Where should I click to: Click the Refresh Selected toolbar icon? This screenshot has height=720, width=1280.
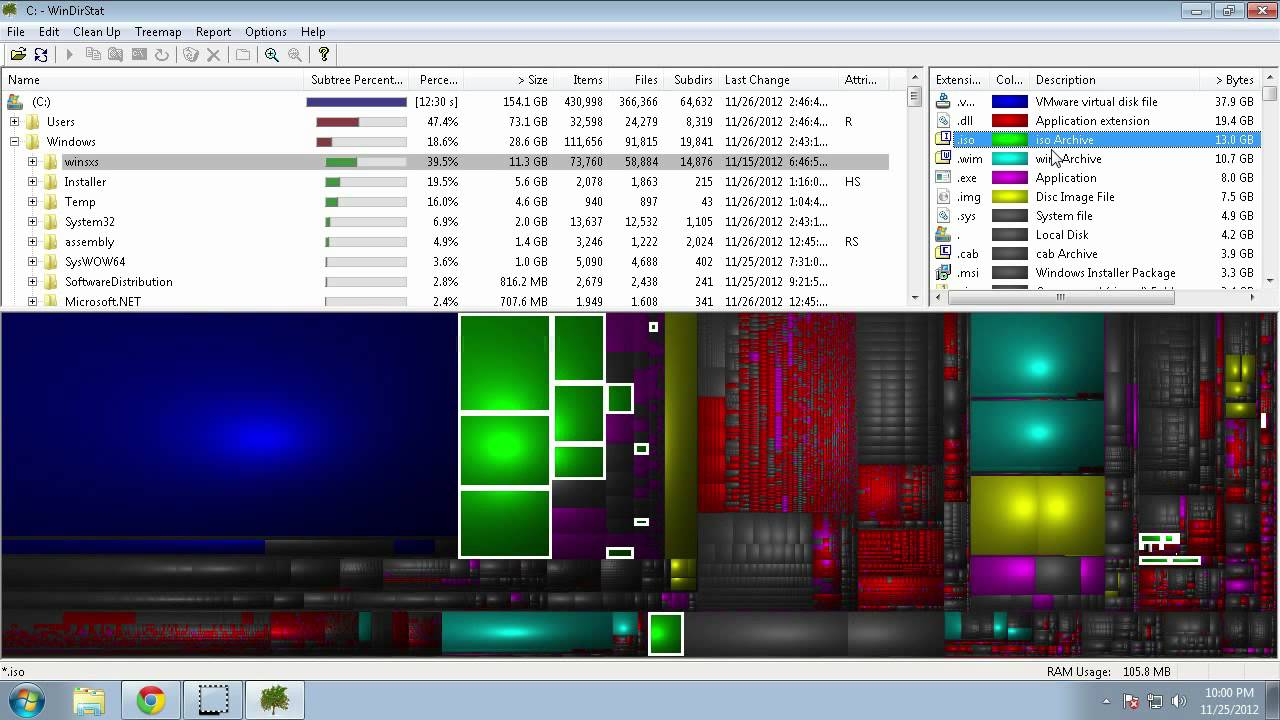pyautogui.click(x=162, y=55)
